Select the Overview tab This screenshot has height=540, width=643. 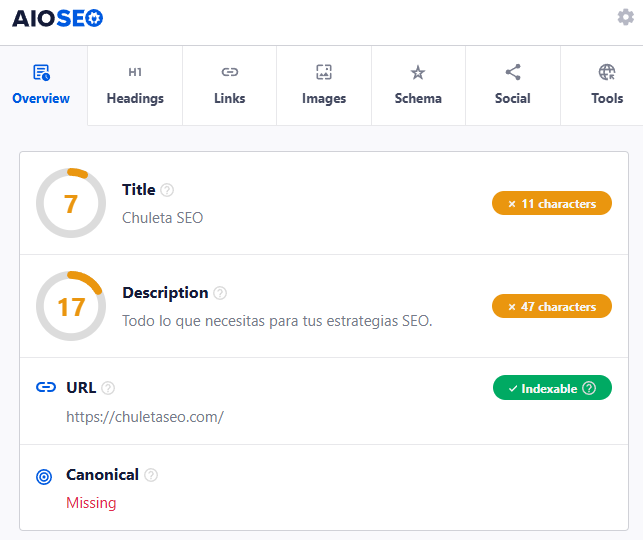pyautogui.click(x=41, y=85)
